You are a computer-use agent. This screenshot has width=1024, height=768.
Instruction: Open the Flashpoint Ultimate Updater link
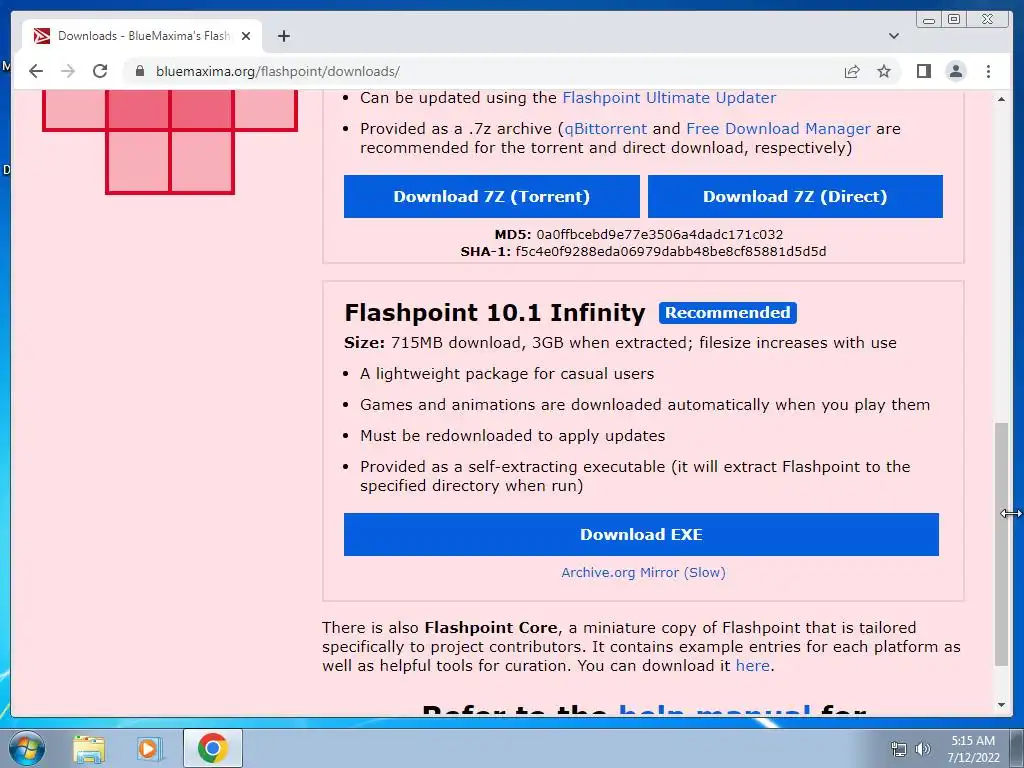coord(669,98)
